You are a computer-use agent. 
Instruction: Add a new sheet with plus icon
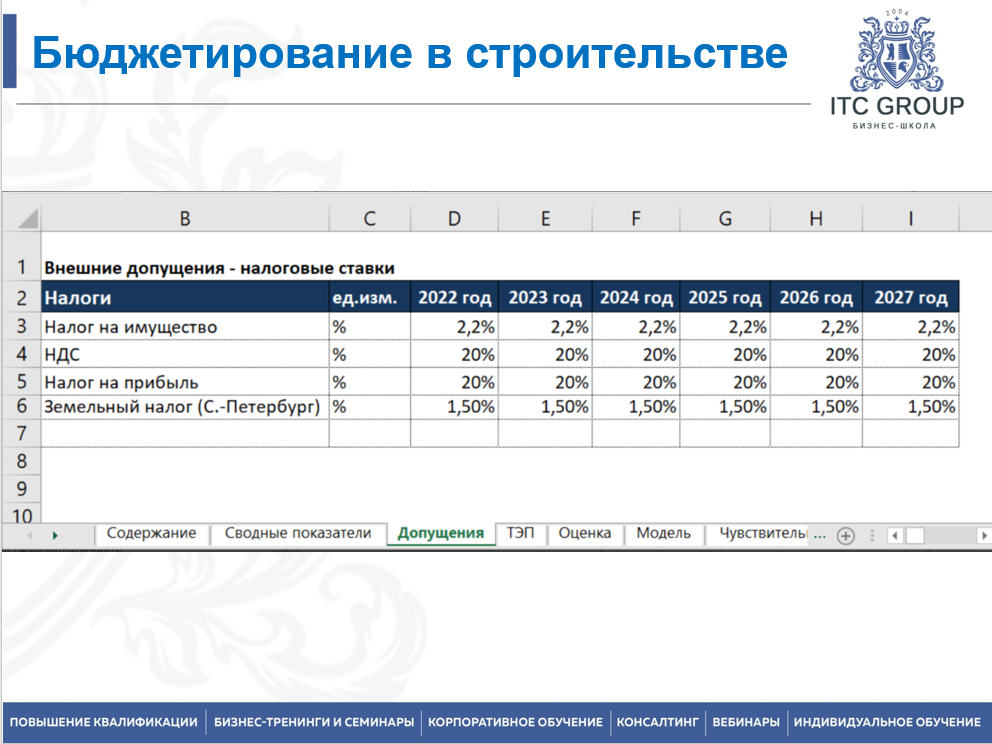coord(846,535)
